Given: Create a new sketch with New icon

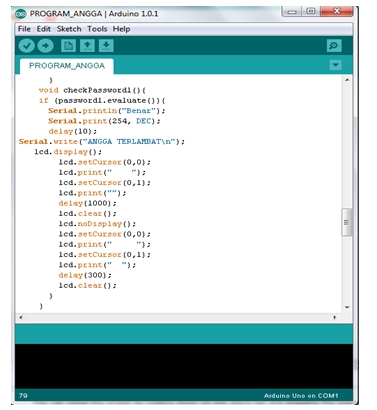Looking at the screenshot, I should pos(68,46).
